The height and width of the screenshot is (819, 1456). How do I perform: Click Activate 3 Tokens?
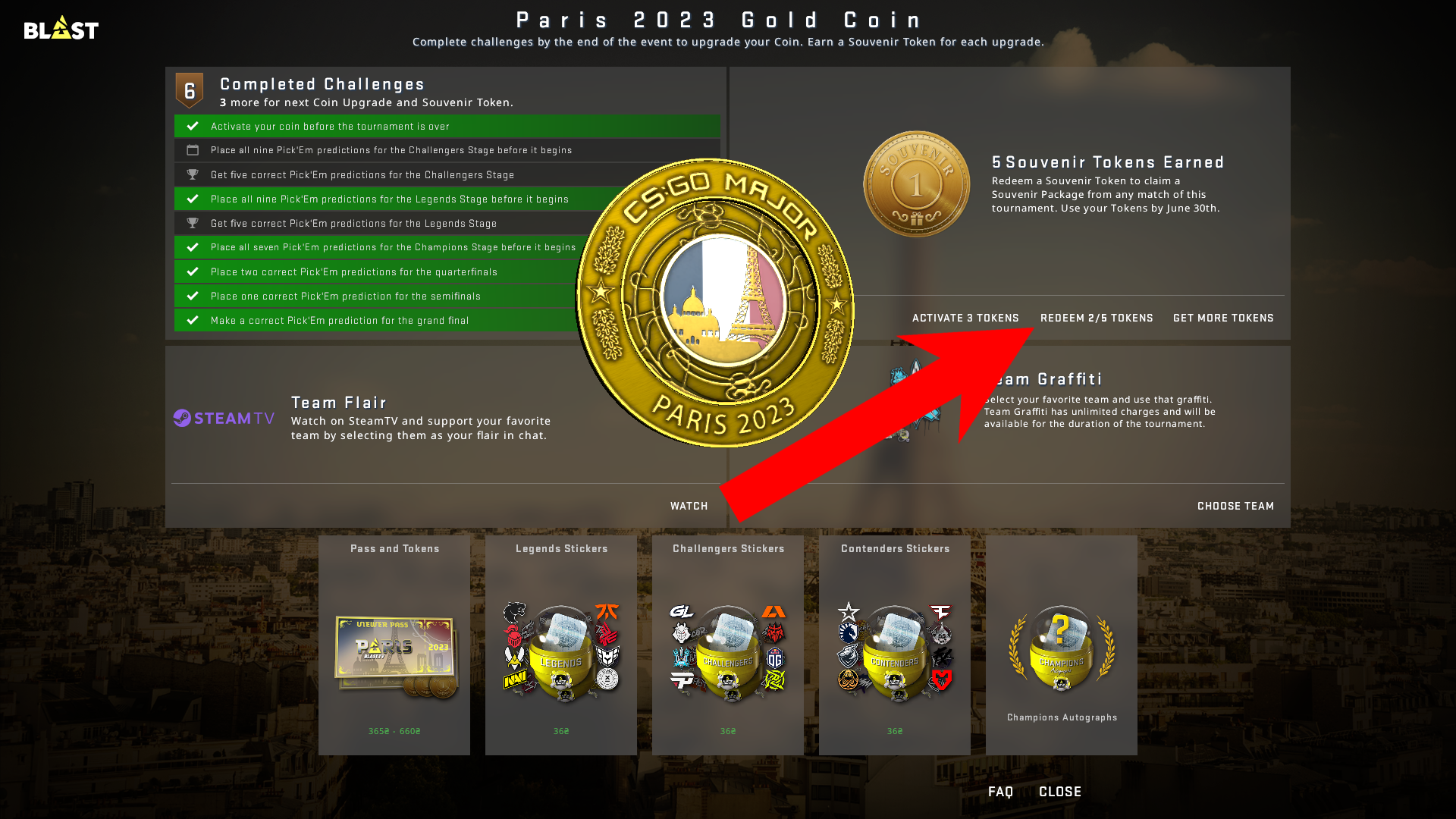point(965,318)
